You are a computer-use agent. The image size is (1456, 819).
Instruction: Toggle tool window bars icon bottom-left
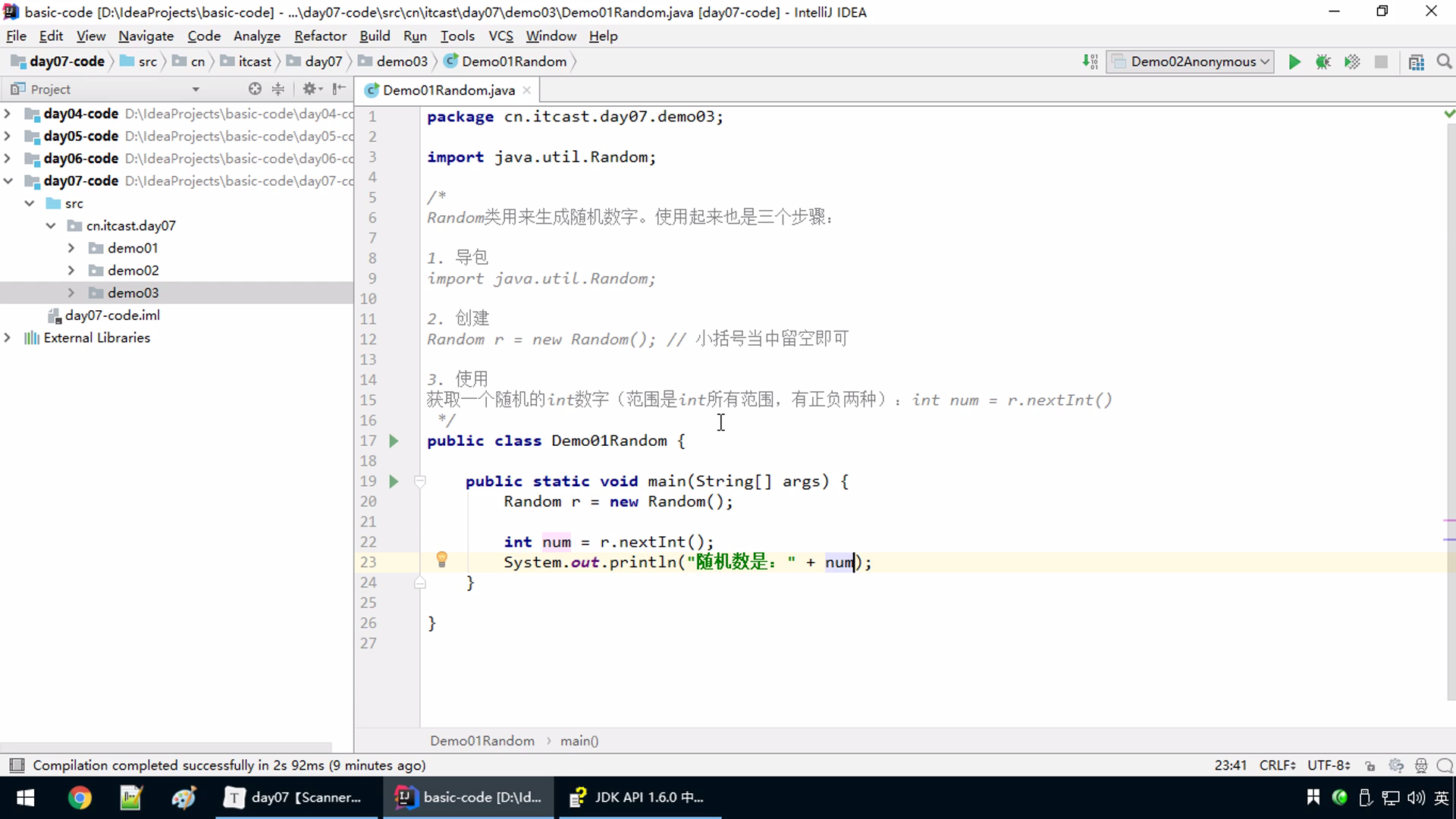coord(17,765)
